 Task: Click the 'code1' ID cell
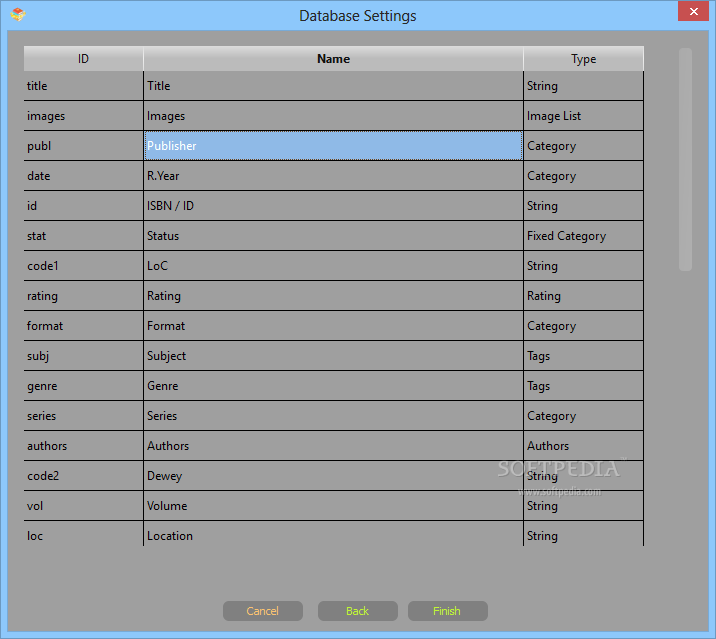[84, 266]
